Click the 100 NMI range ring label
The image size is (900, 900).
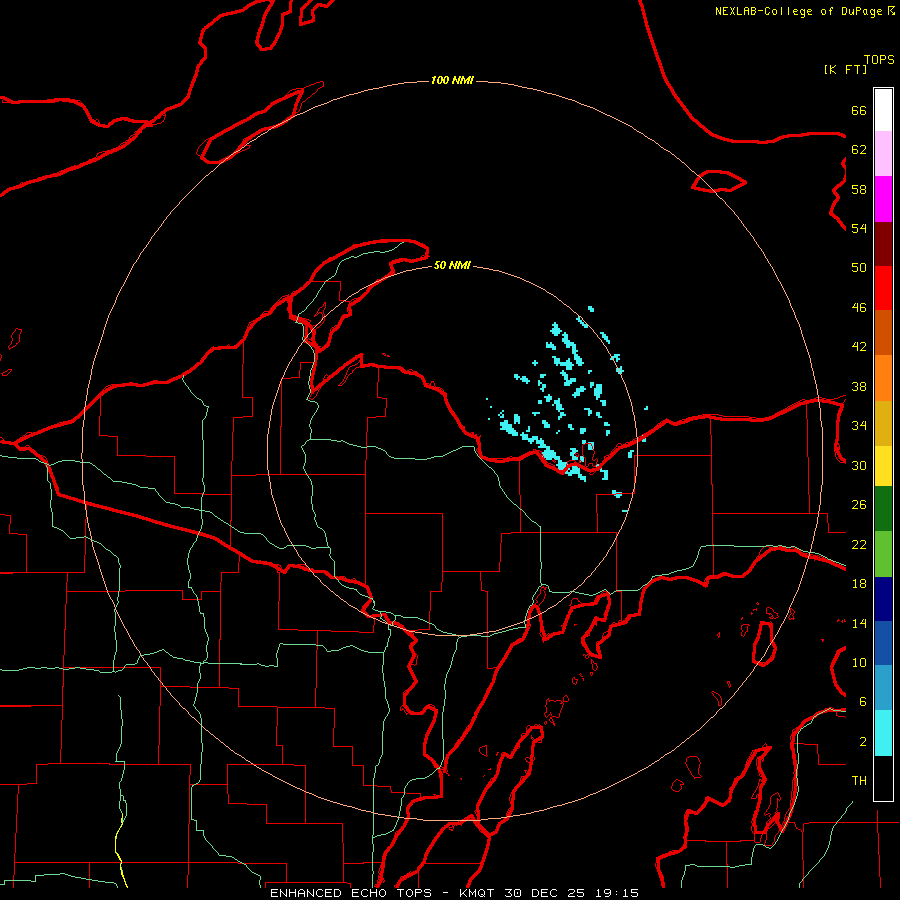click(452, 80)
